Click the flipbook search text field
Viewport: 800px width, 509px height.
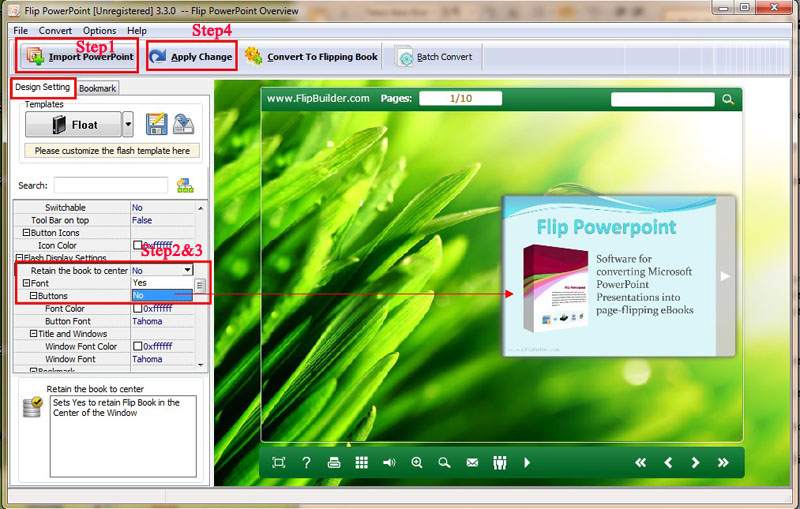(x=662, y=99)
